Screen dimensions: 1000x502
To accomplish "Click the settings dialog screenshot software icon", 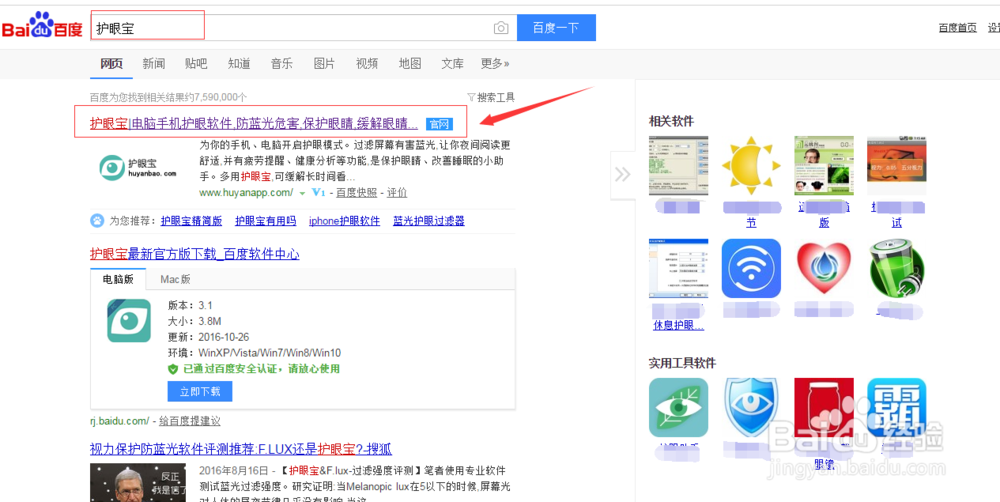I will [x=679, y=269].
